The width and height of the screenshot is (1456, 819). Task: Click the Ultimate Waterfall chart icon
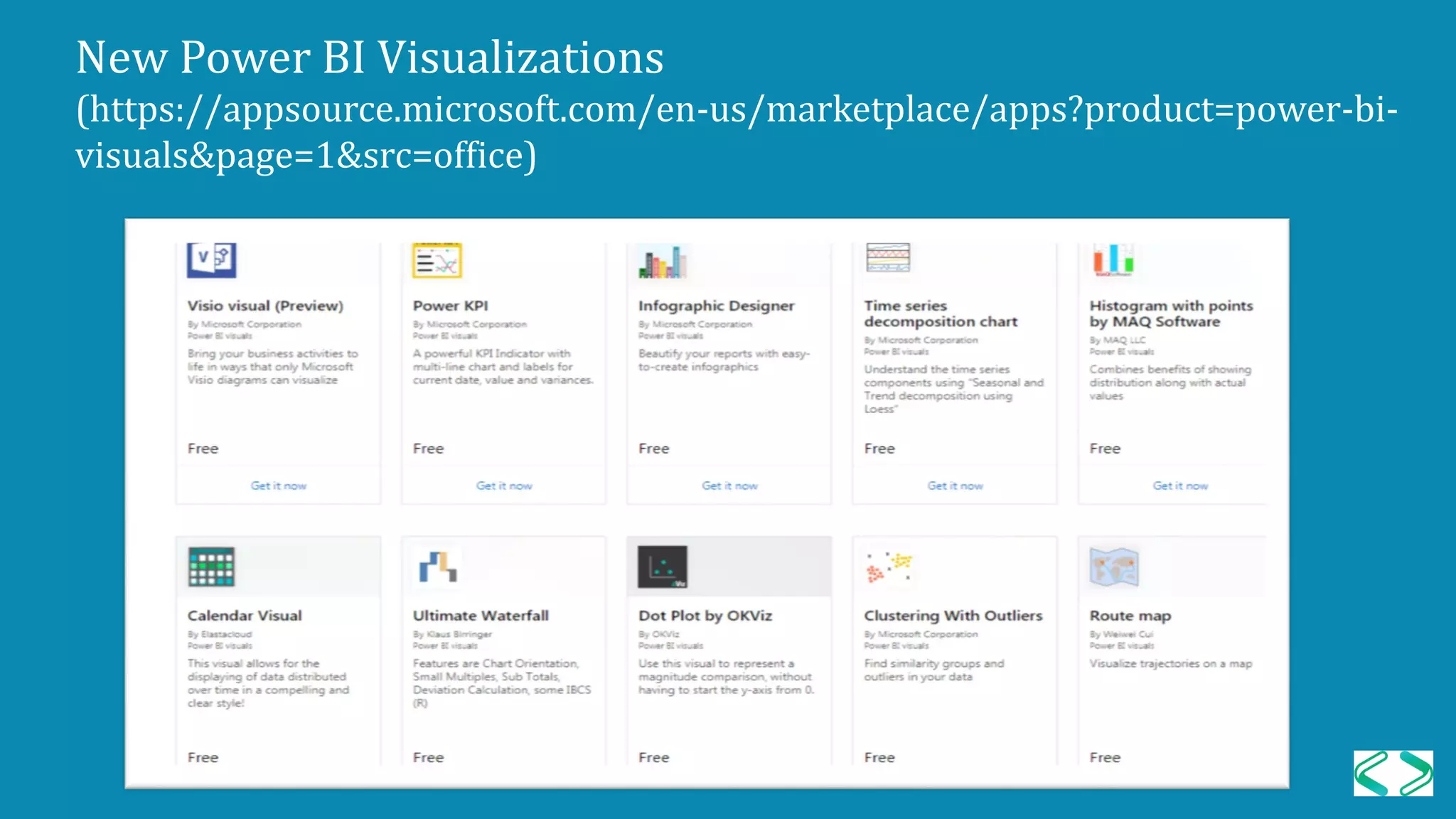[437, 567]
